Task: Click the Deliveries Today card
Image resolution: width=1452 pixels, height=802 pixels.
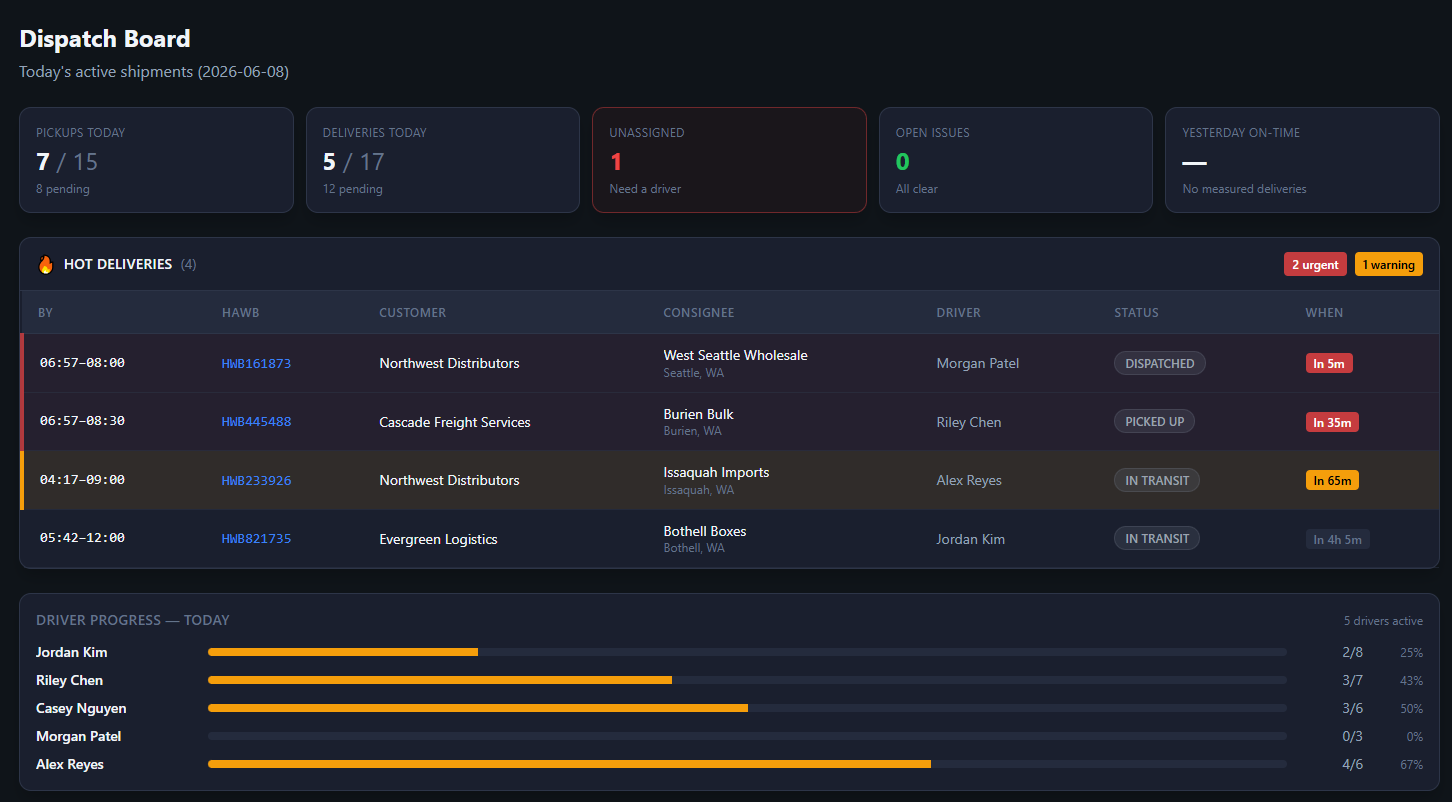Action: pos(443,160)
